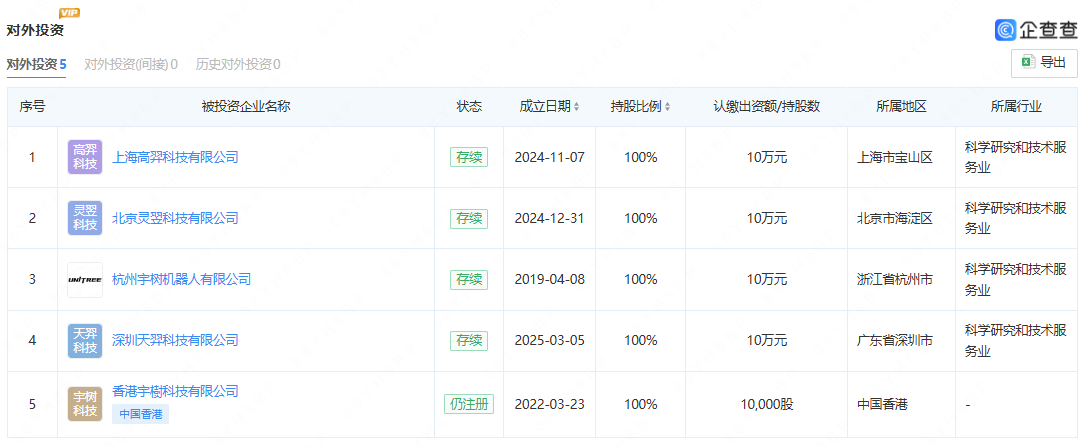Click the 天羿科技 company logo icon

[x=85, y=341]
